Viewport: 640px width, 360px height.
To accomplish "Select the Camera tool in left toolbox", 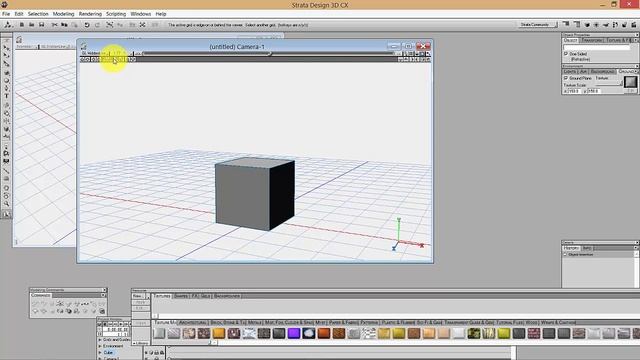I will (6, 153).
